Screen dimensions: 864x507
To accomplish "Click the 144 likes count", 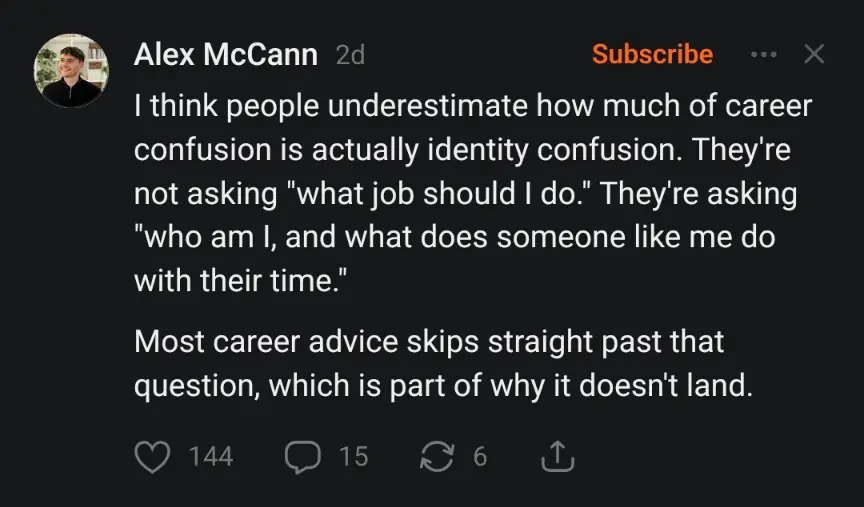I will click(x=210, y=457).
